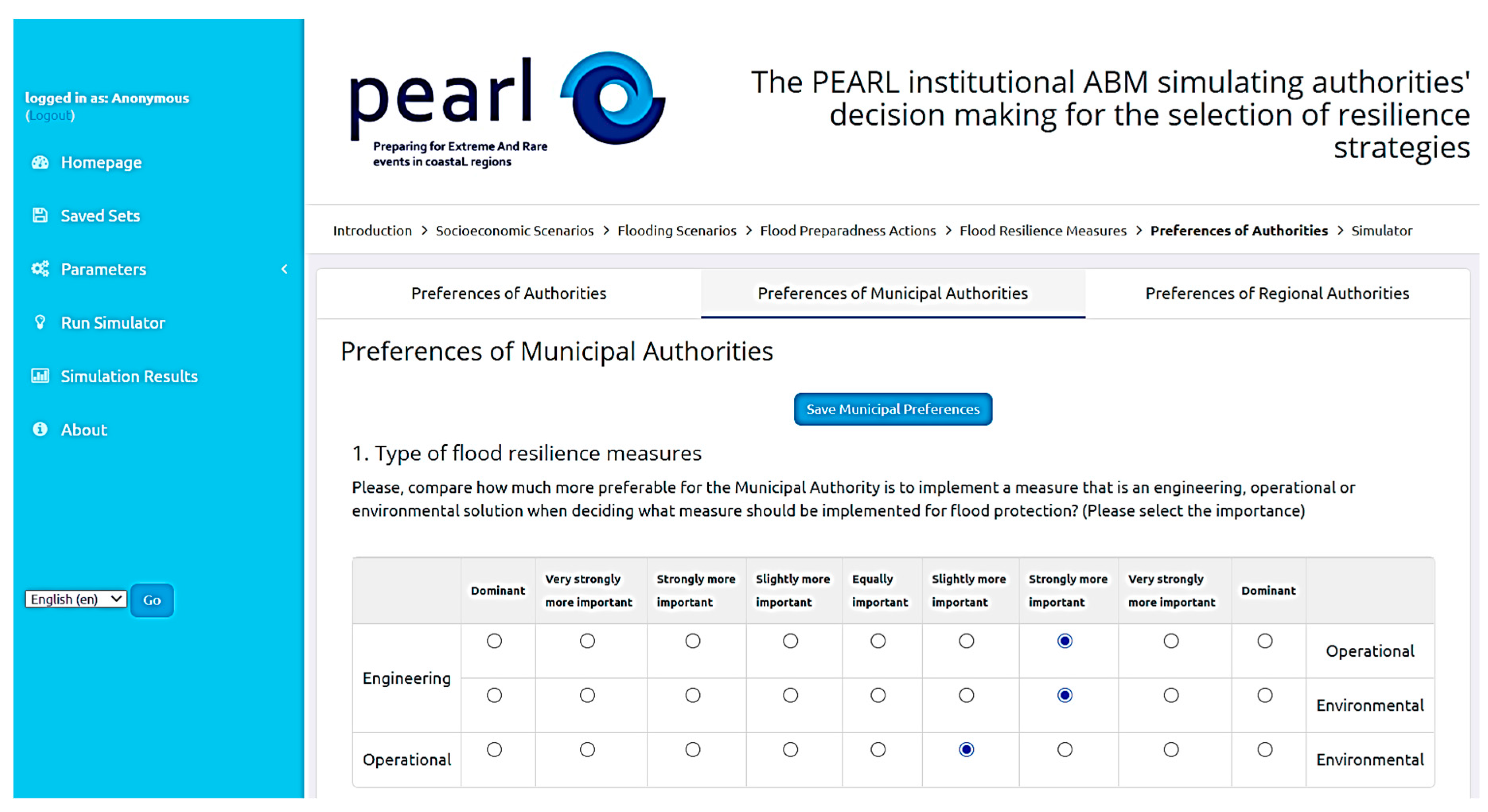The image size is (1488, 812).
Task: Click the Parameters gears icon
Action: (x=40, y=268)
